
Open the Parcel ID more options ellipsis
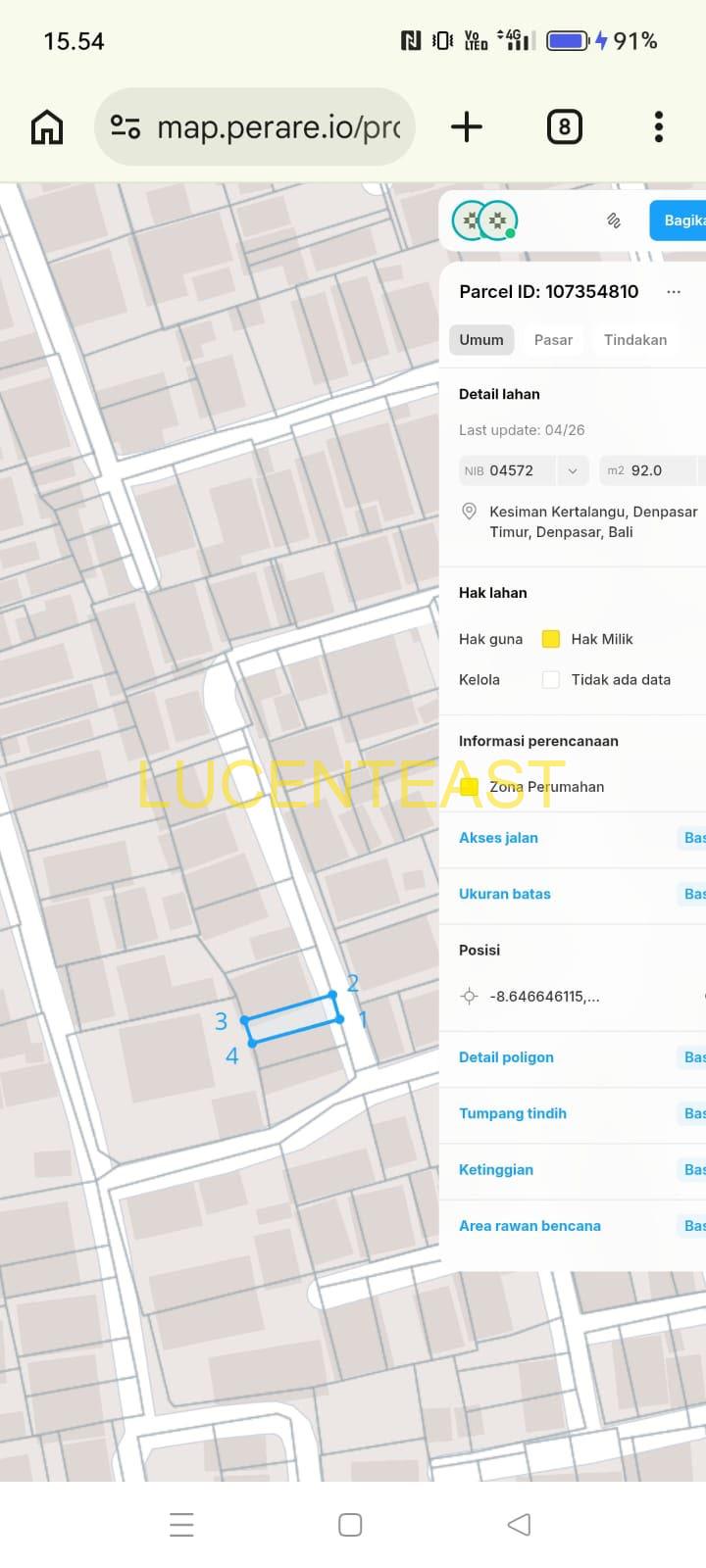pos(674,292)
